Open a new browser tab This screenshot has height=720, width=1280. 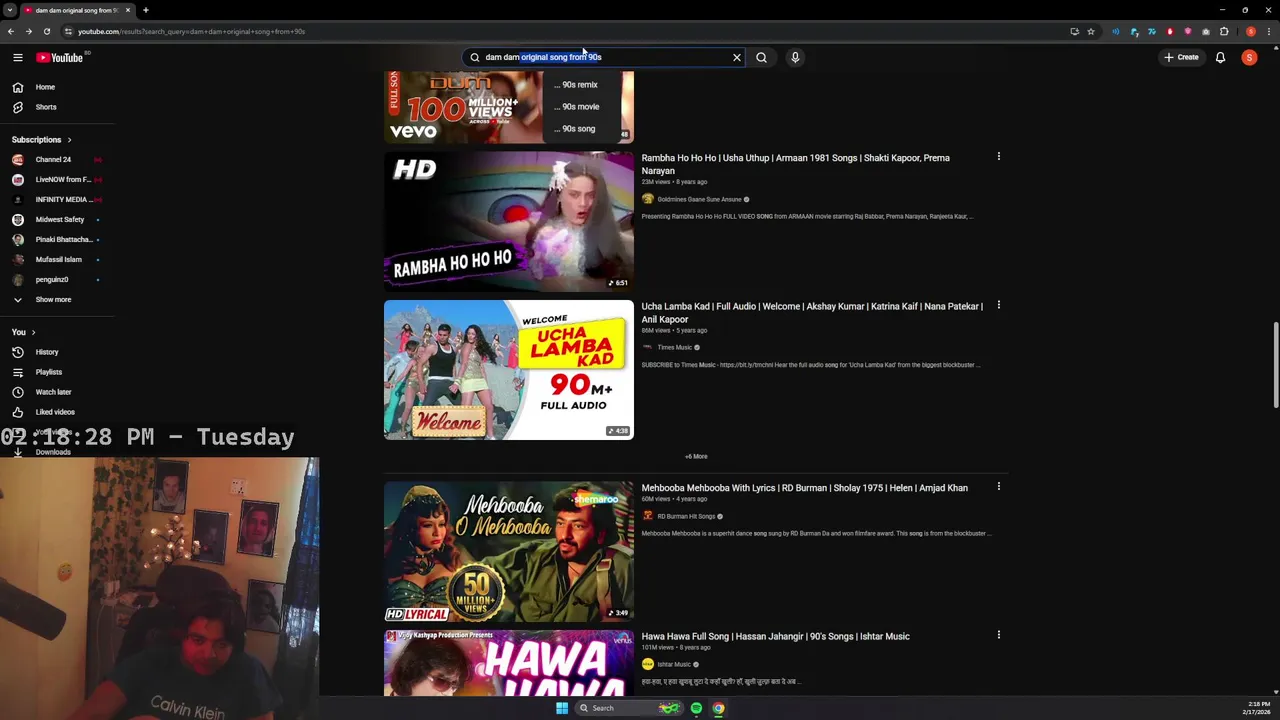(x=145, y=10)
